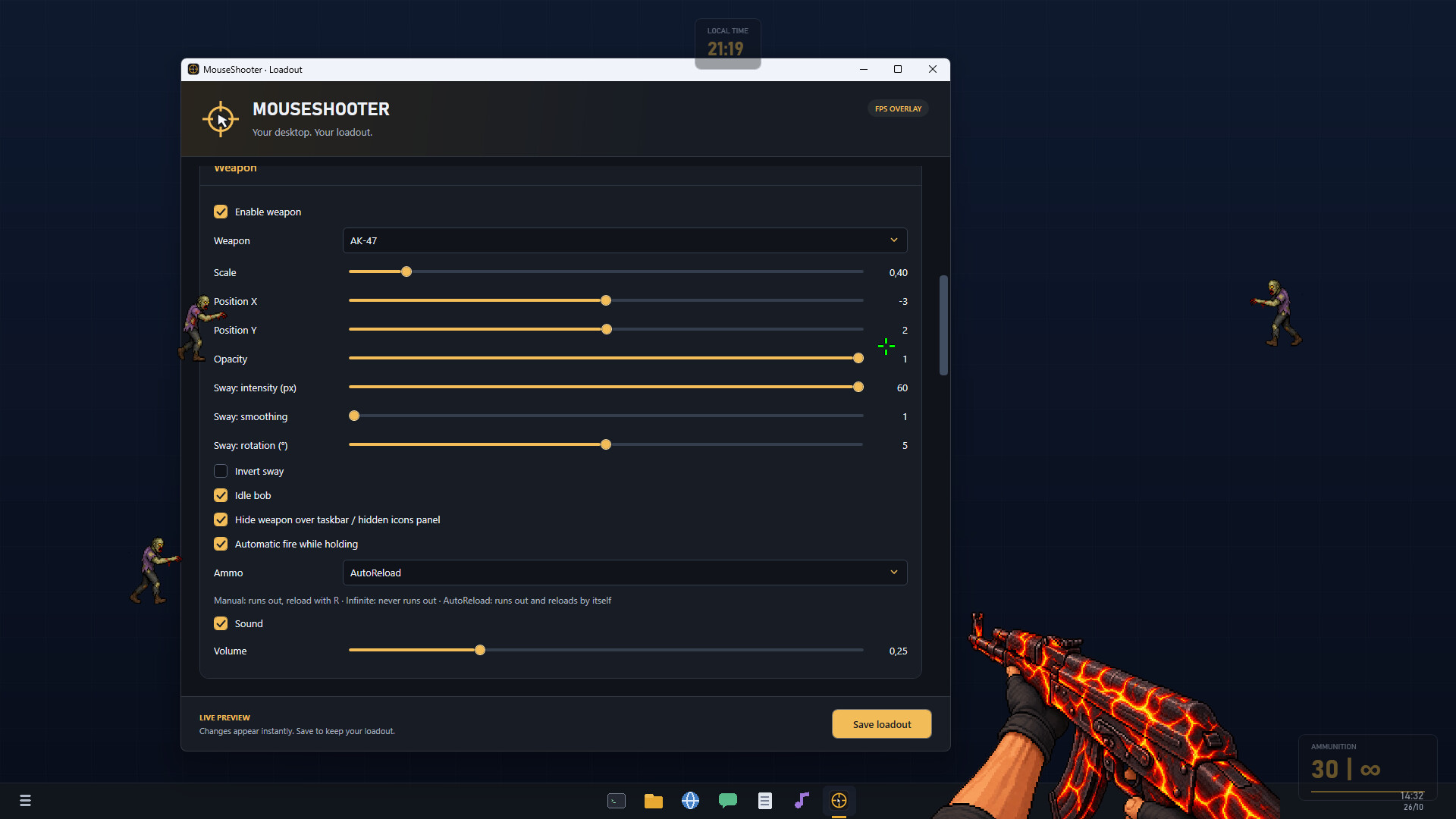The image size is (1456, 819).
Task: Open the hamburger start menu icon
Action: pyautogui.click(x=25, y=801)
